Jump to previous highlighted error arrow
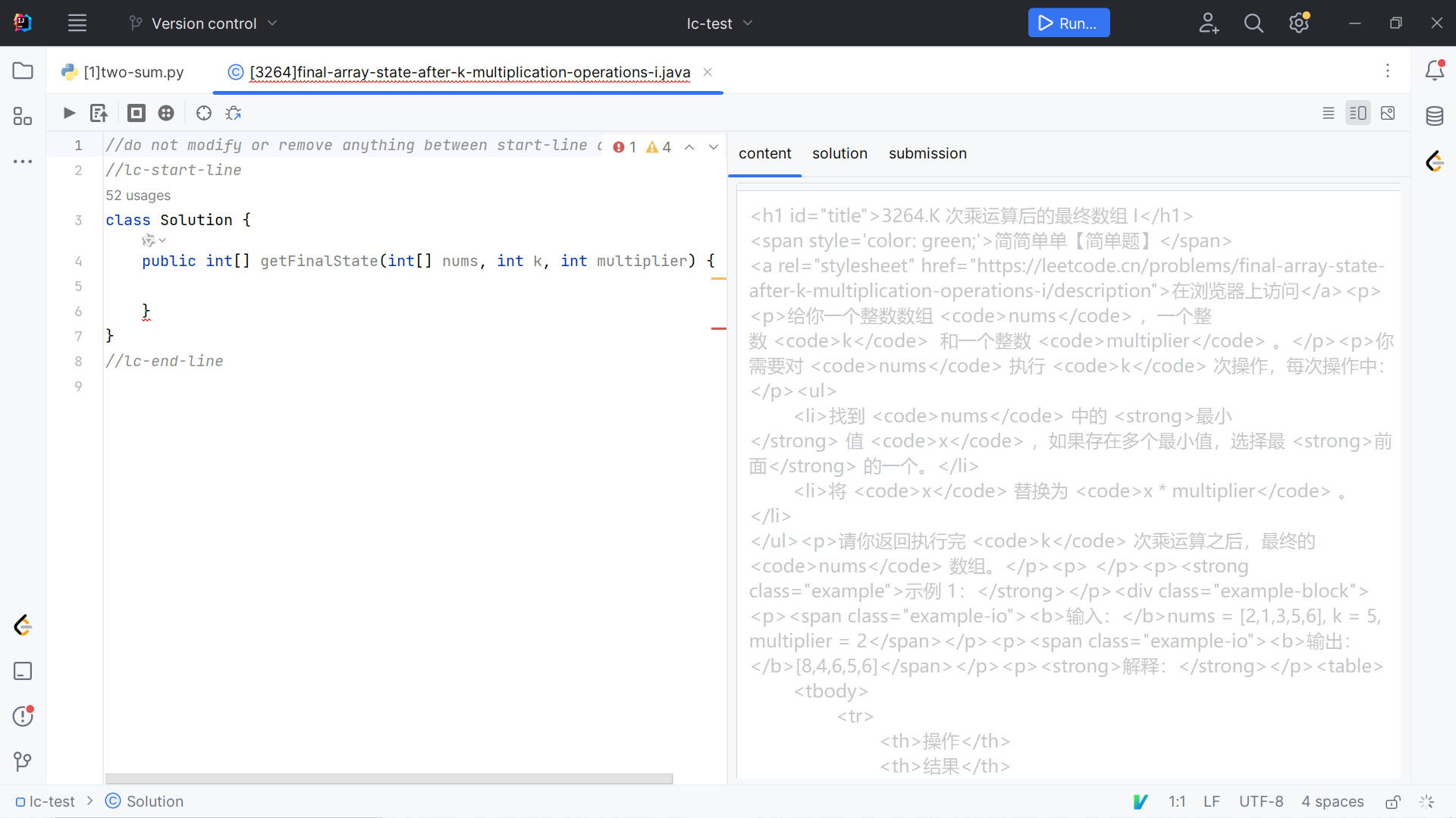The height and width of the screenshot is (818, 1456). point(689,147)
